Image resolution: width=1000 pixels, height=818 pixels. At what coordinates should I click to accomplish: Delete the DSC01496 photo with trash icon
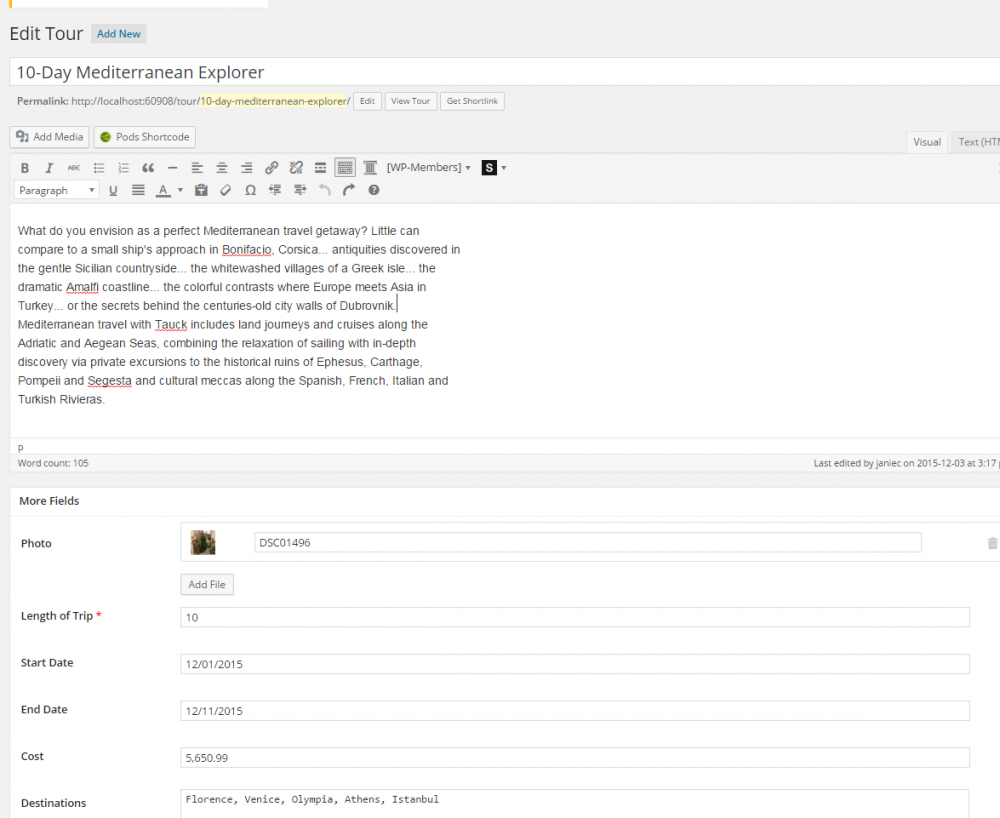pyautogui.click(x=992, y=543)
